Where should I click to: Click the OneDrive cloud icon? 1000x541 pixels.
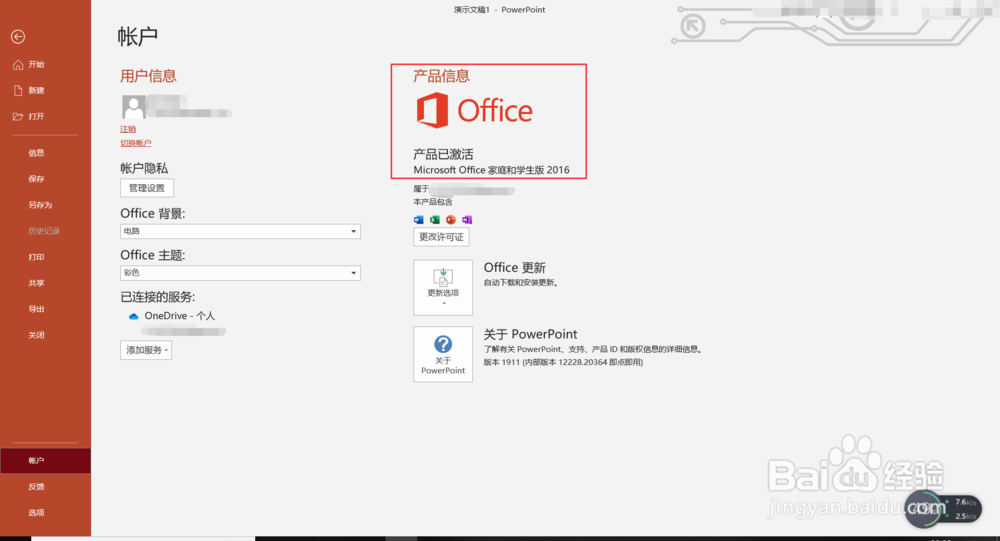click(133, 316)
